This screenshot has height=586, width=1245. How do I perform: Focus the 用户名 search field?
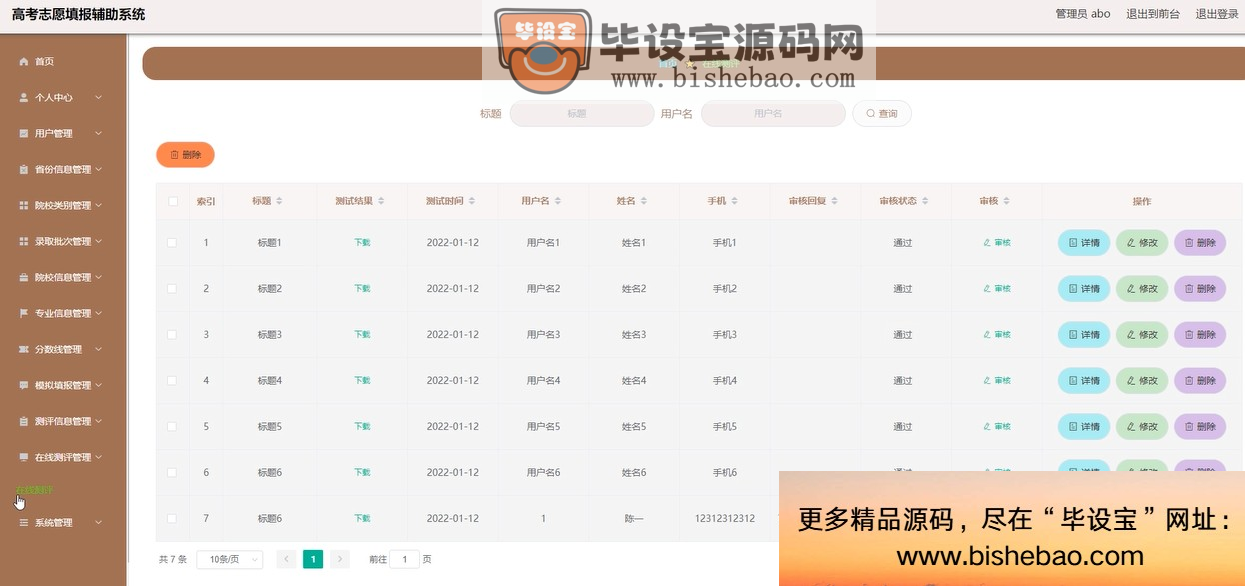click(773, 114)
